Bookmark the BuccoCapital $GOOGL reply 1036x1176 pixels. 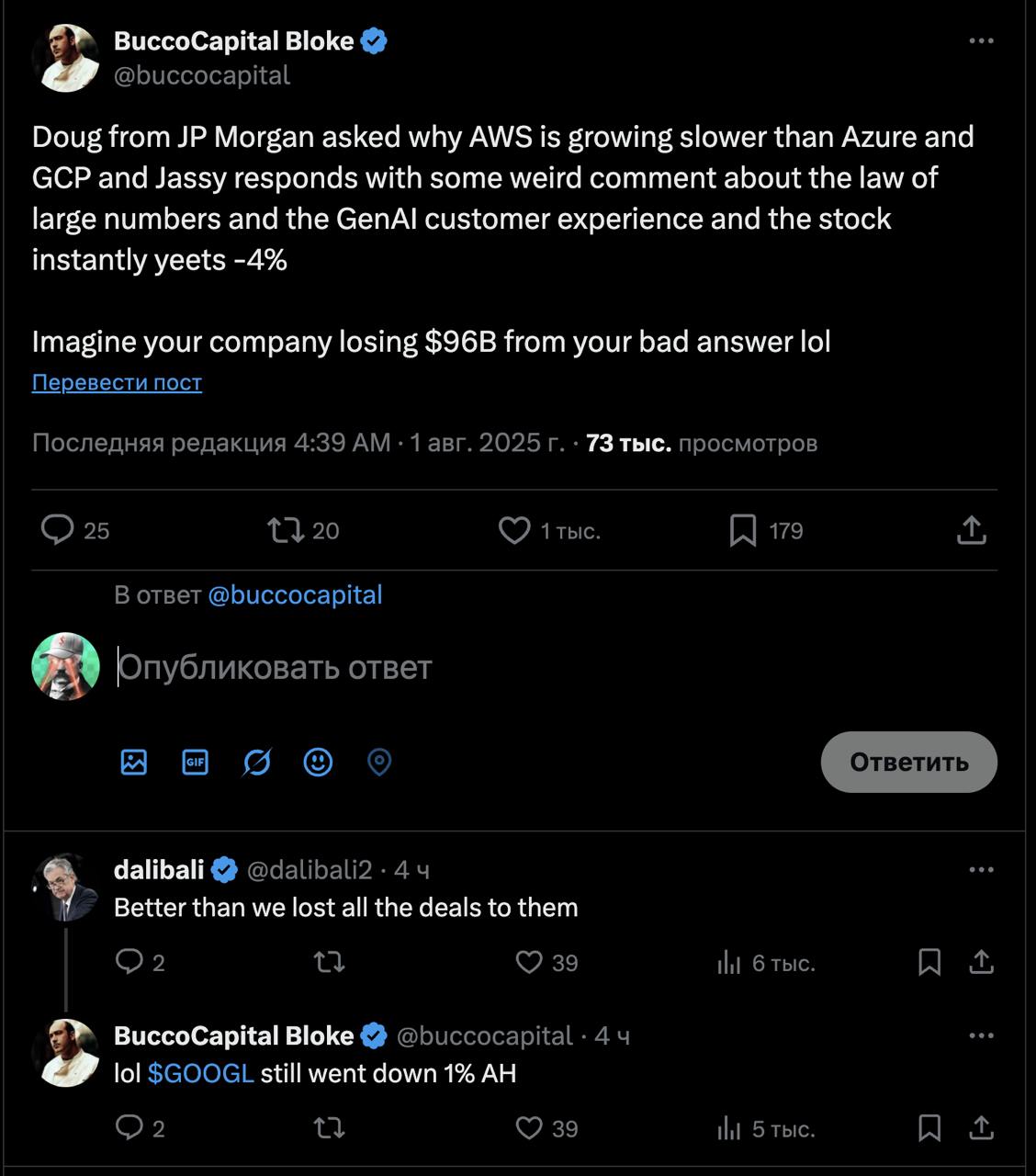coord(929,1128)
